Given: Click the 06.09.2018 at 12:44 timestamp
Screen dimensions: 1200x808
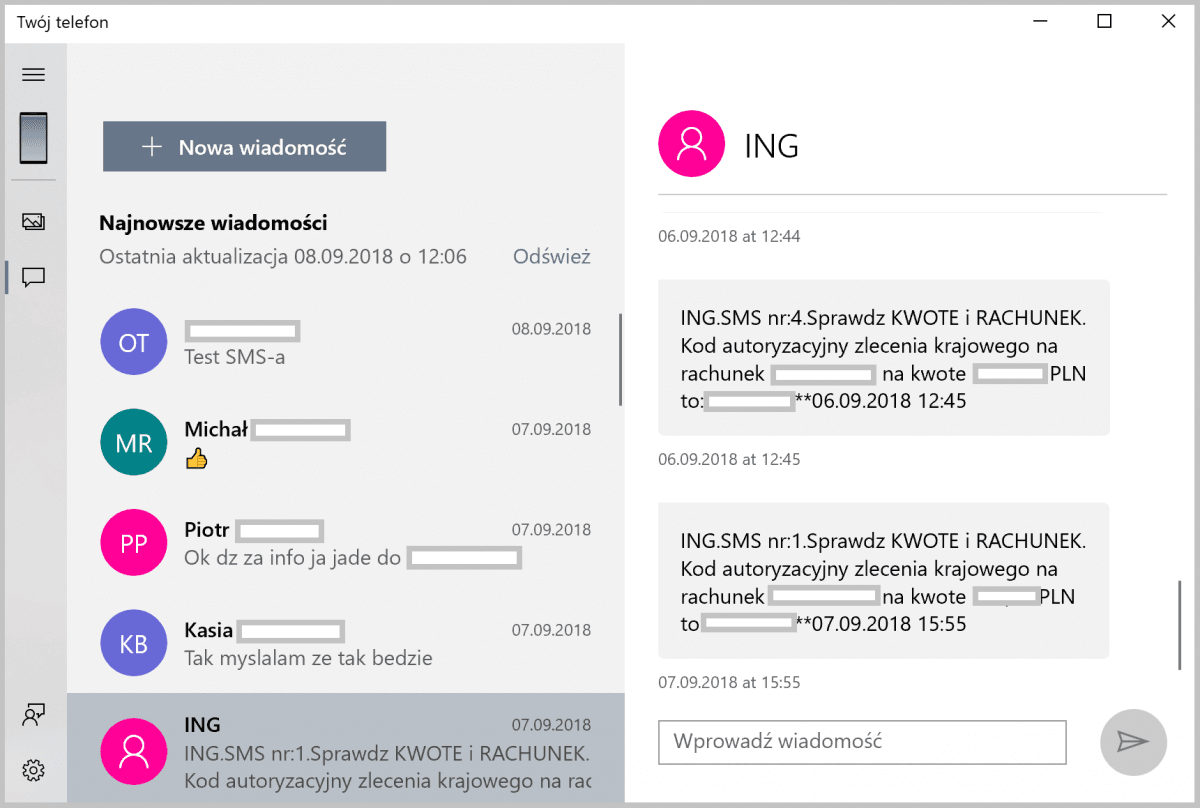Looking at the screenshot, I should coord(729,237).
